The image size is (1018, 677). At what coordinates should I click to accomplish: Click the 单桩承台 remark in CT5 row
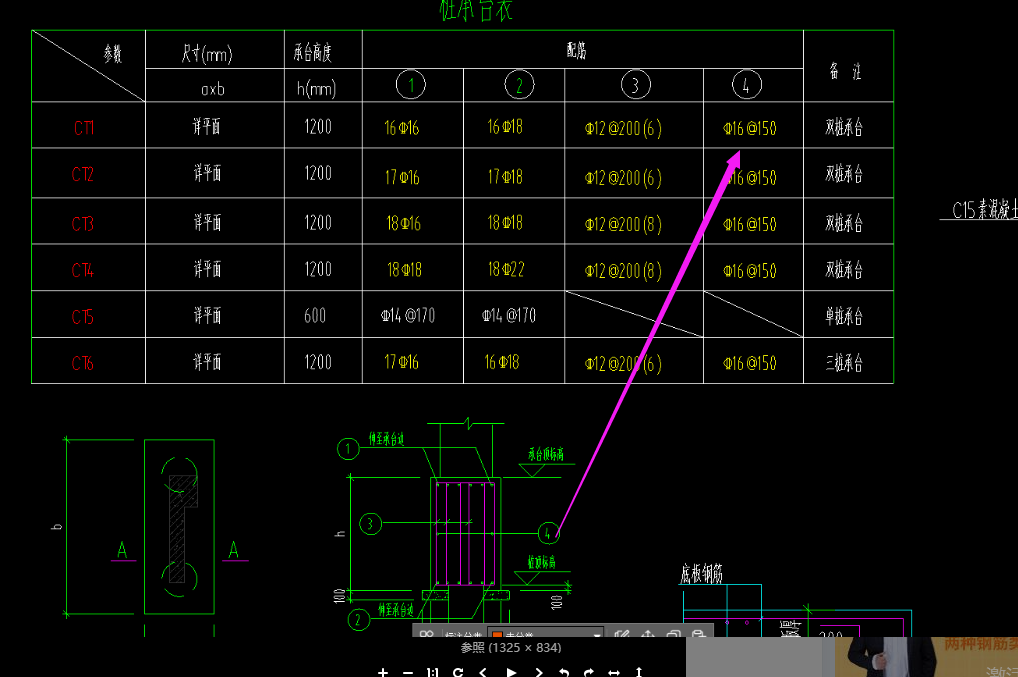(844, 316)
